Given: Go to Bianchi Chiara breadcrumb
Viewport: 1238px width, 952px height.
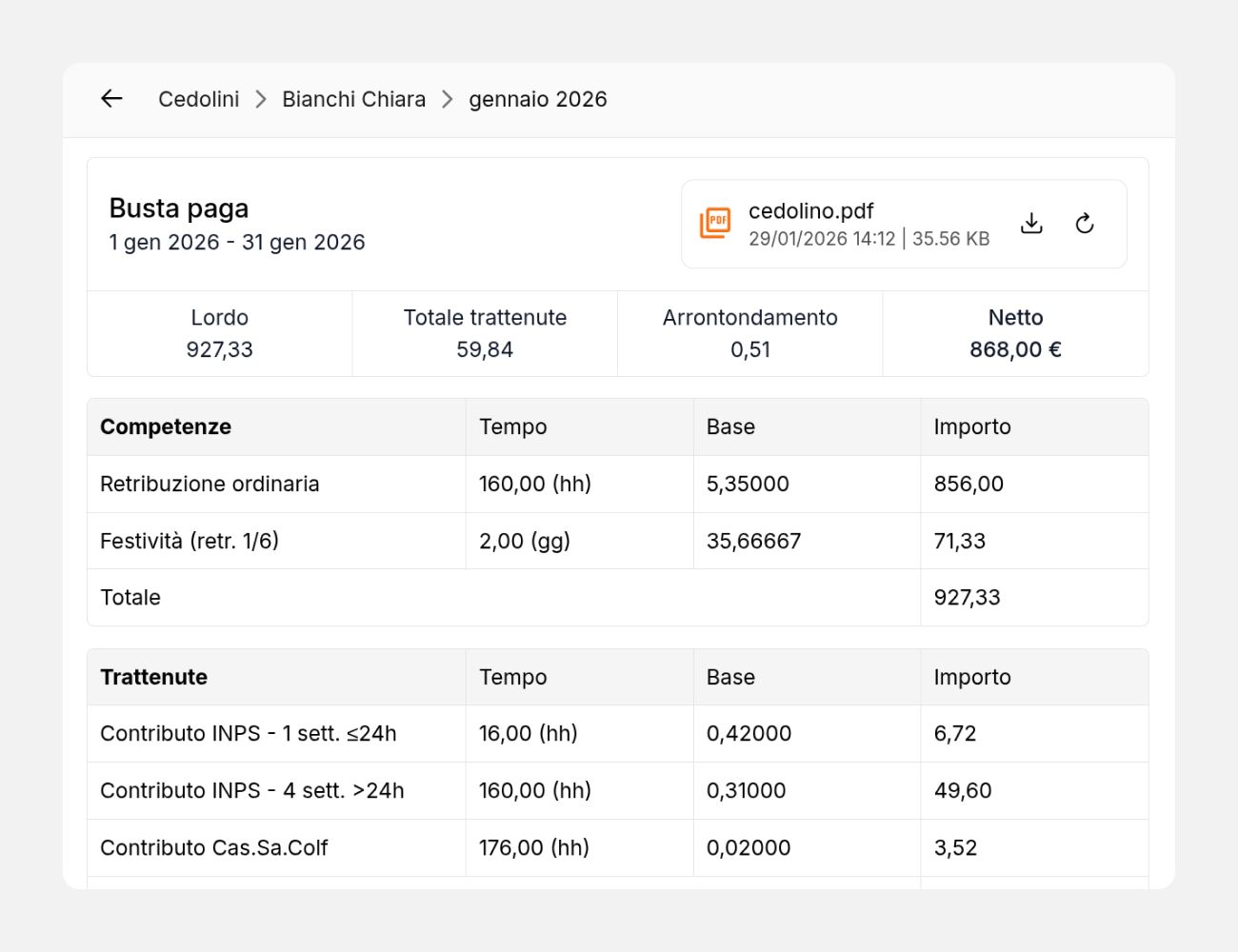Looking at the screenshot, I should (353, 99).
